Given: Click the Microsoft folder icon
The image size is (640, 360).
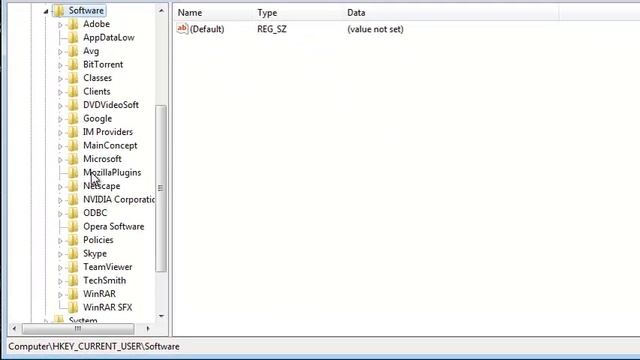Looking at the screenshot, I should (x=73, y=159).
